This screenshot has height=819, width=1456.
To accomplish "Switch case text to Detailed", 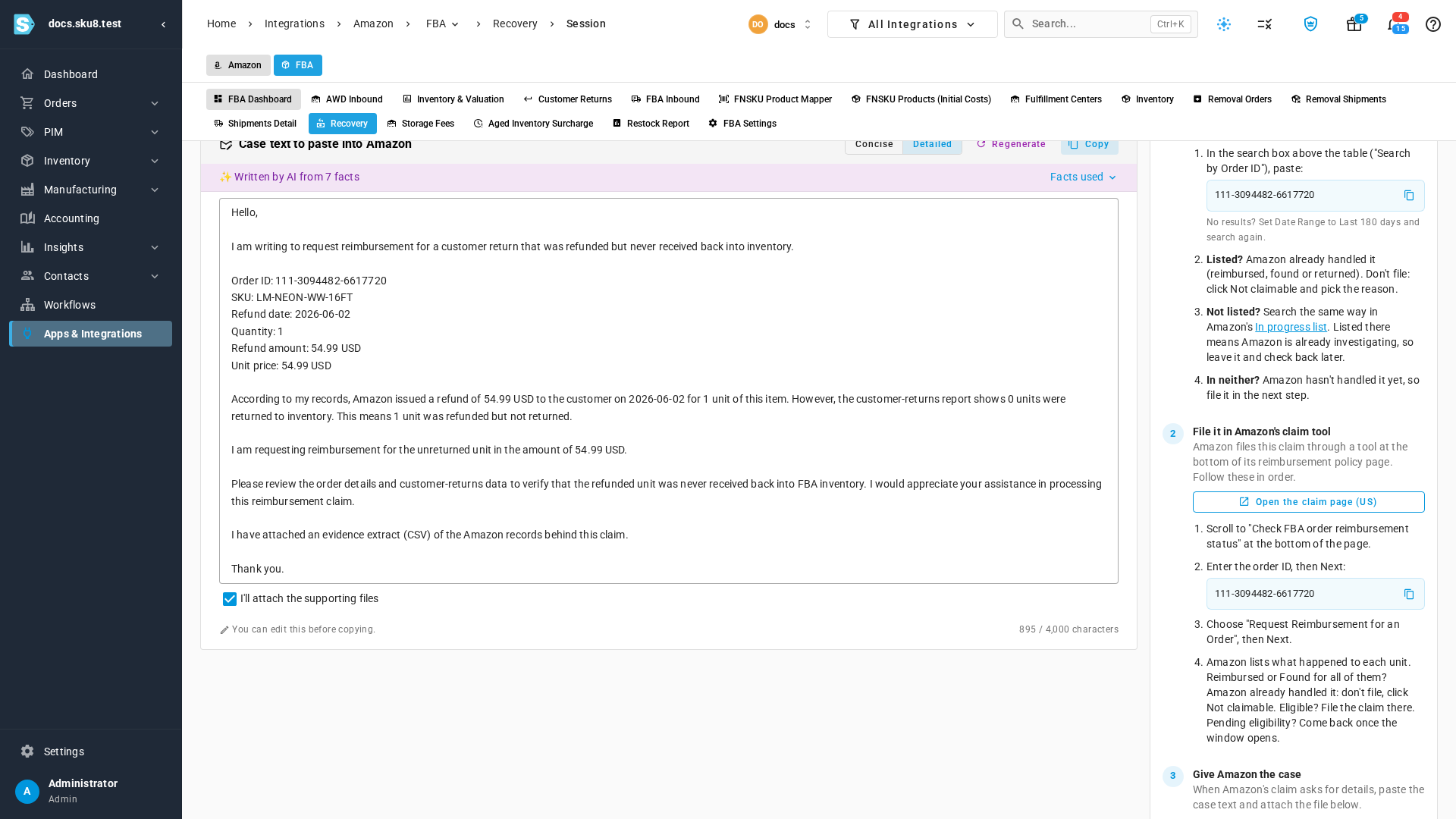I will click(x=932, y=144).
